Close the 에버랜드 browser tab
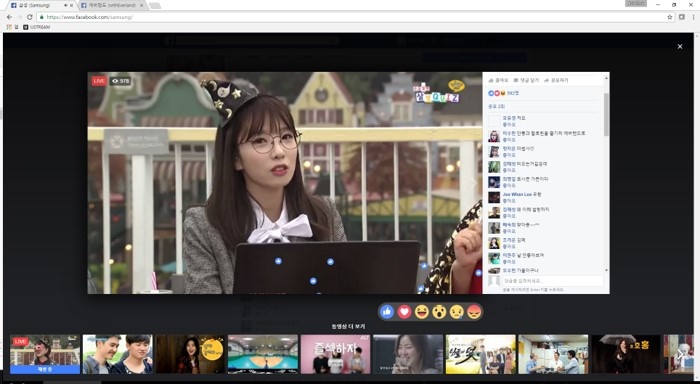700x384 pixels. (x=142, y=5)
